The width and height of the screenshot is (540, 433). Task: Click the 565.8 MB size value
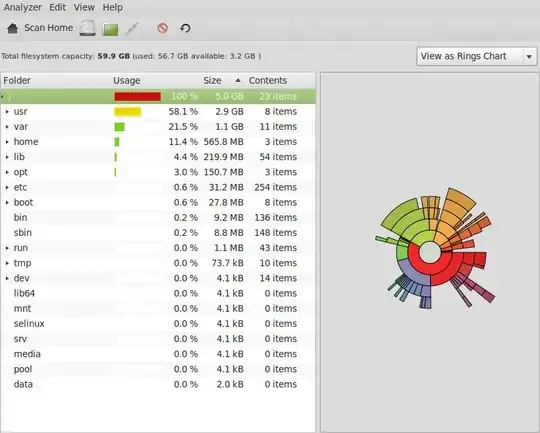(x=224, y=142)
